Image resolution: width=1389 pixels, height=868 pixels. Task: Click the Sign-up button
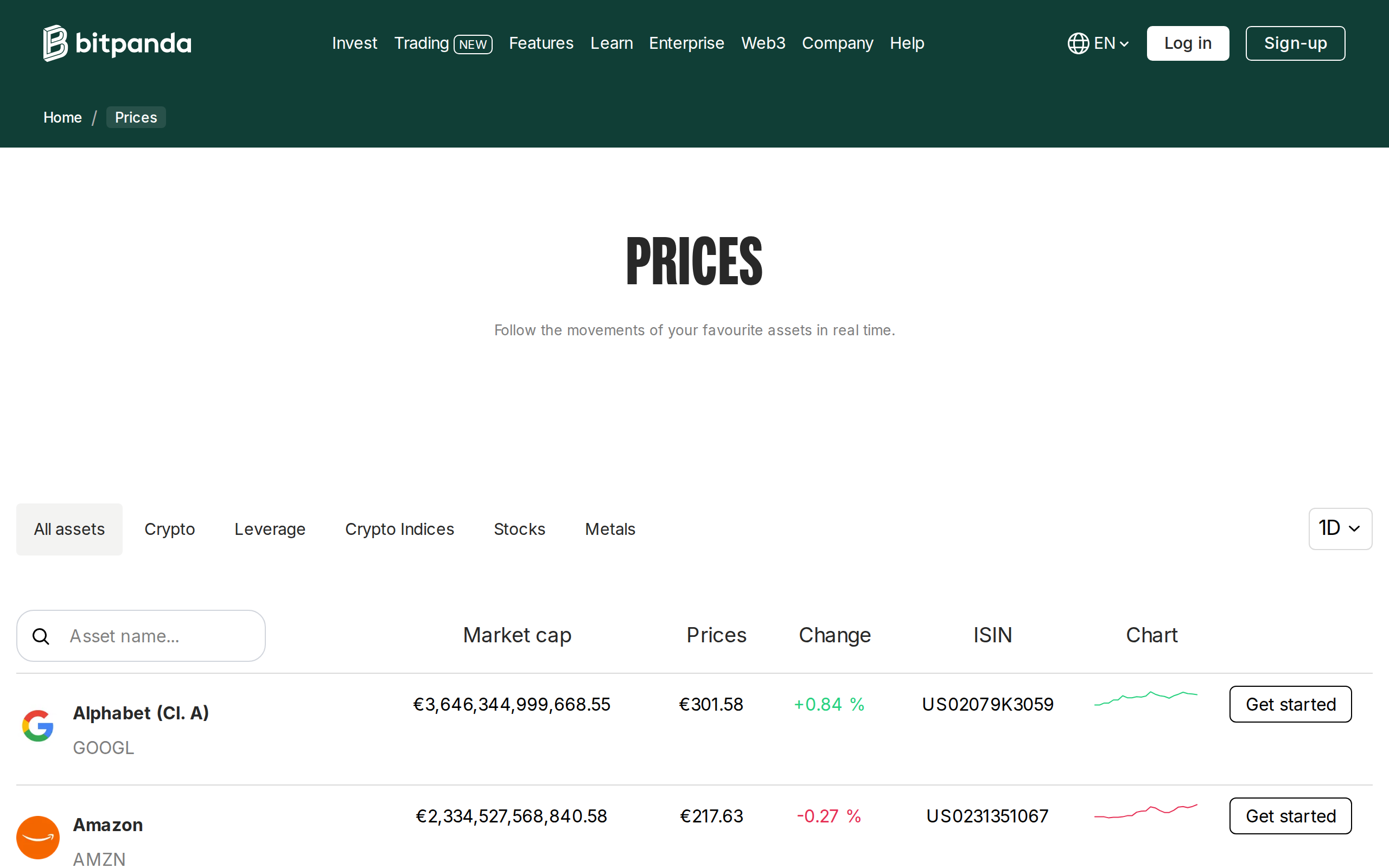pos(1295,43)
